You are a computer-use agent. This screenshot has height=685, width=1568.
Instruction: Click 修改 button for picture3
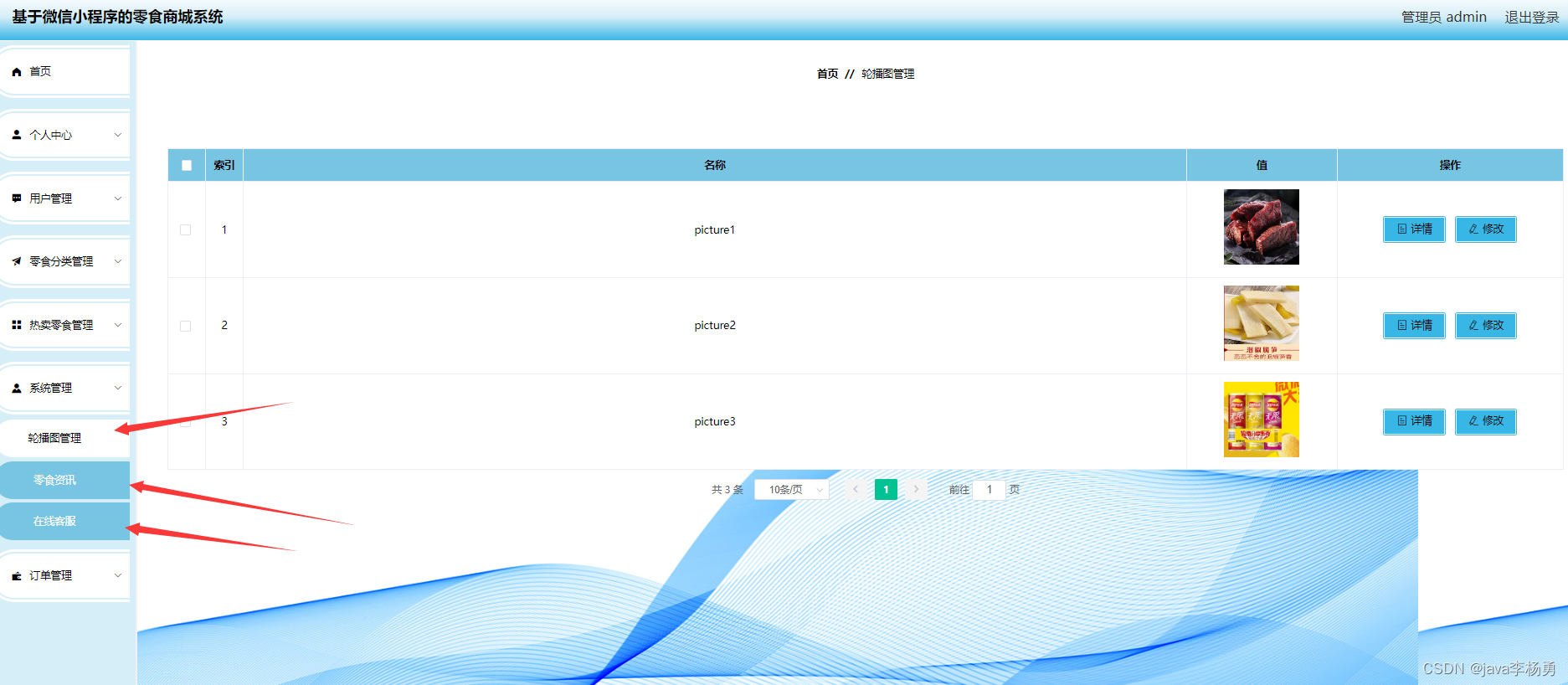click(1485, 420)
